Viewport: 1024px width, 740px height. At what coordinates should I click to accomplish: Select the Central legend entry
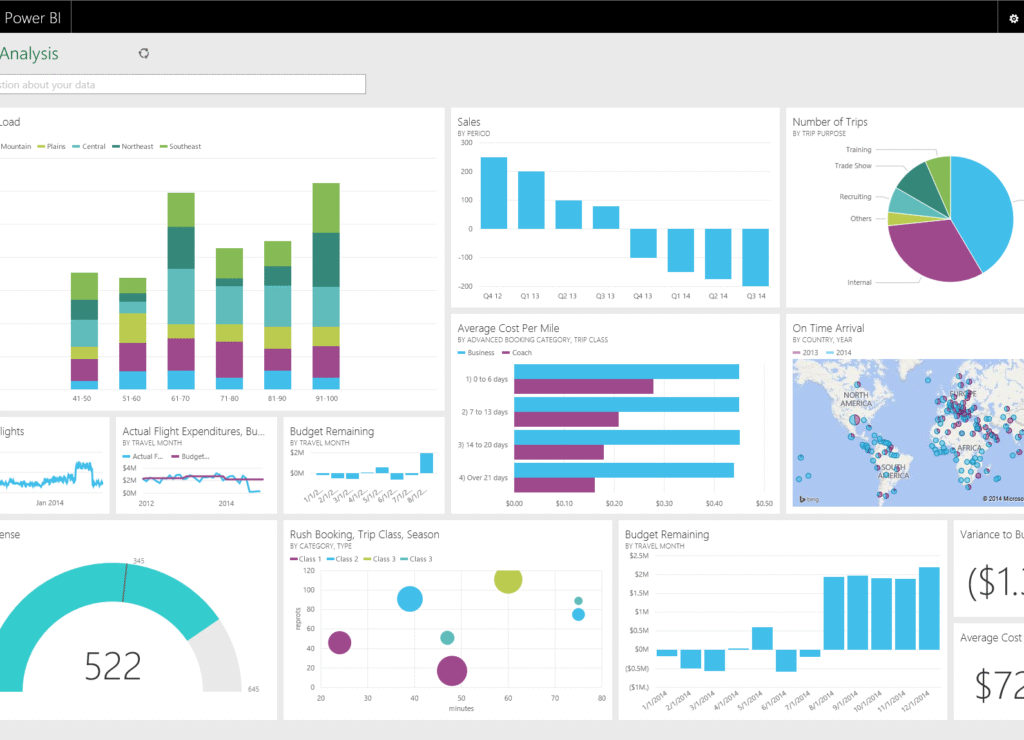pos(89,146)
